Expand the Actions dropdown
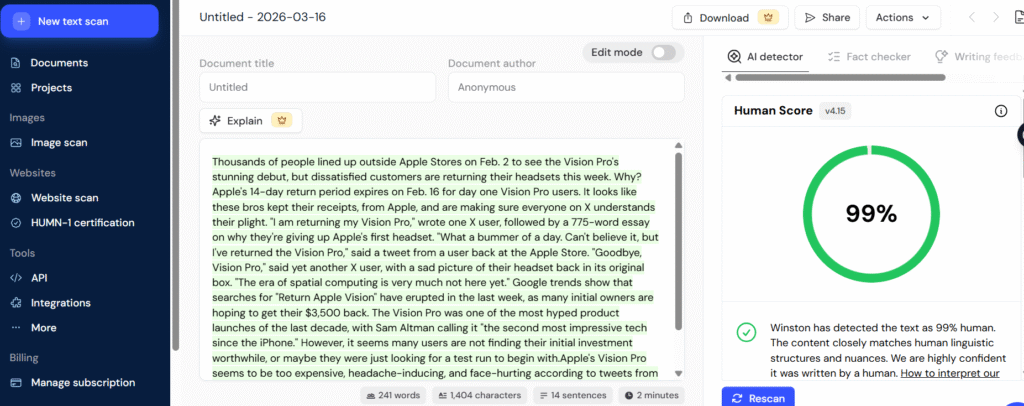The image size is (1024, 406). point(902,17)
